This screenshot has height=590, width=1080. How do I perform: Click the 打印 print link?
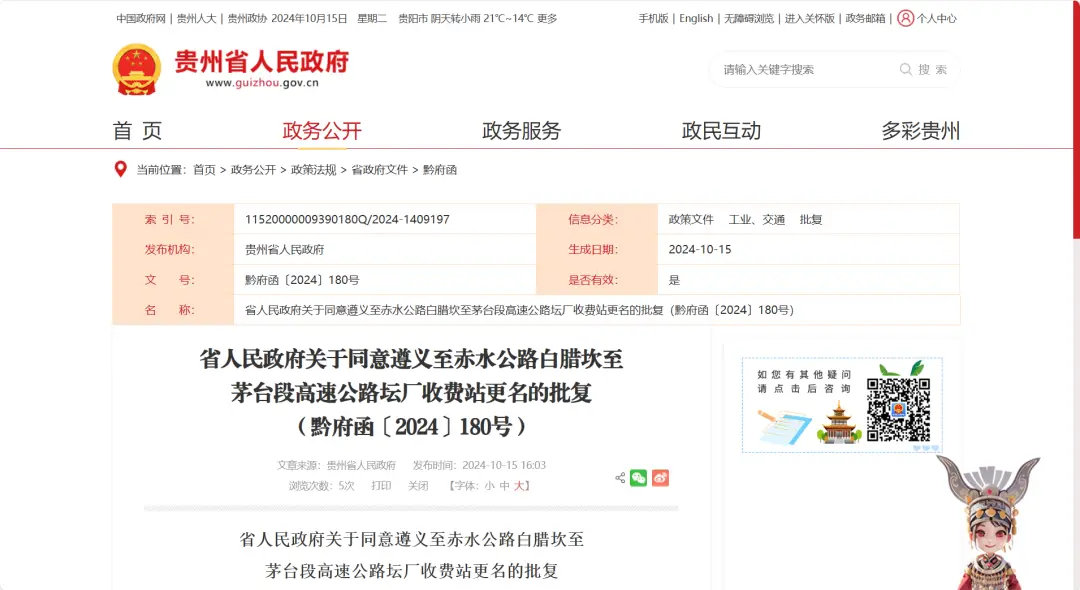(x=381, y=486)
